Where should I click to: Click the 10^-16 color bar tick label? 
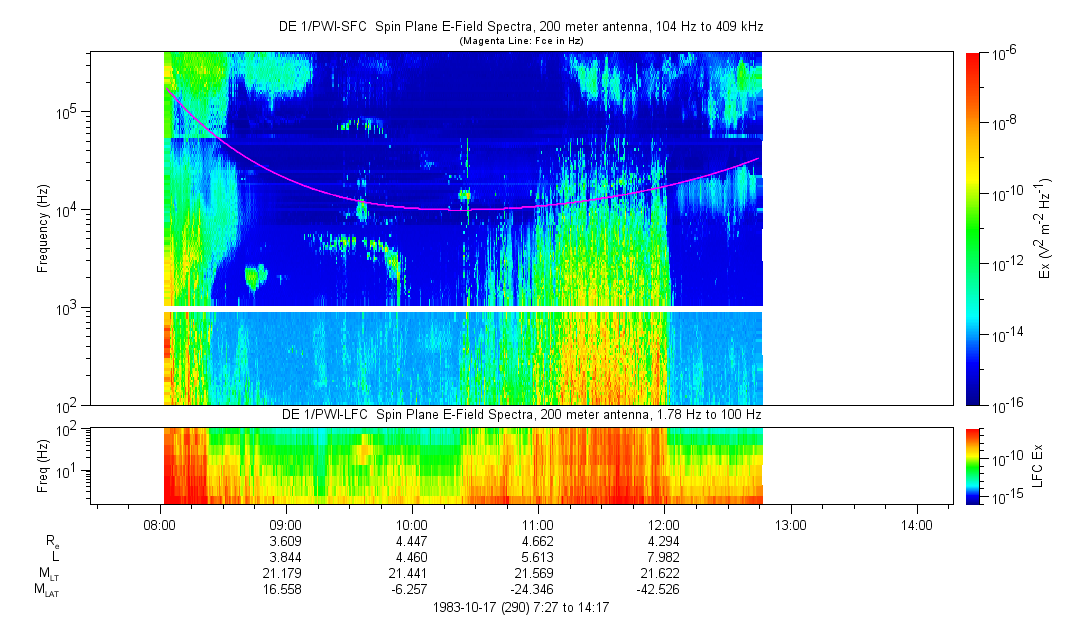(1005, 405)
